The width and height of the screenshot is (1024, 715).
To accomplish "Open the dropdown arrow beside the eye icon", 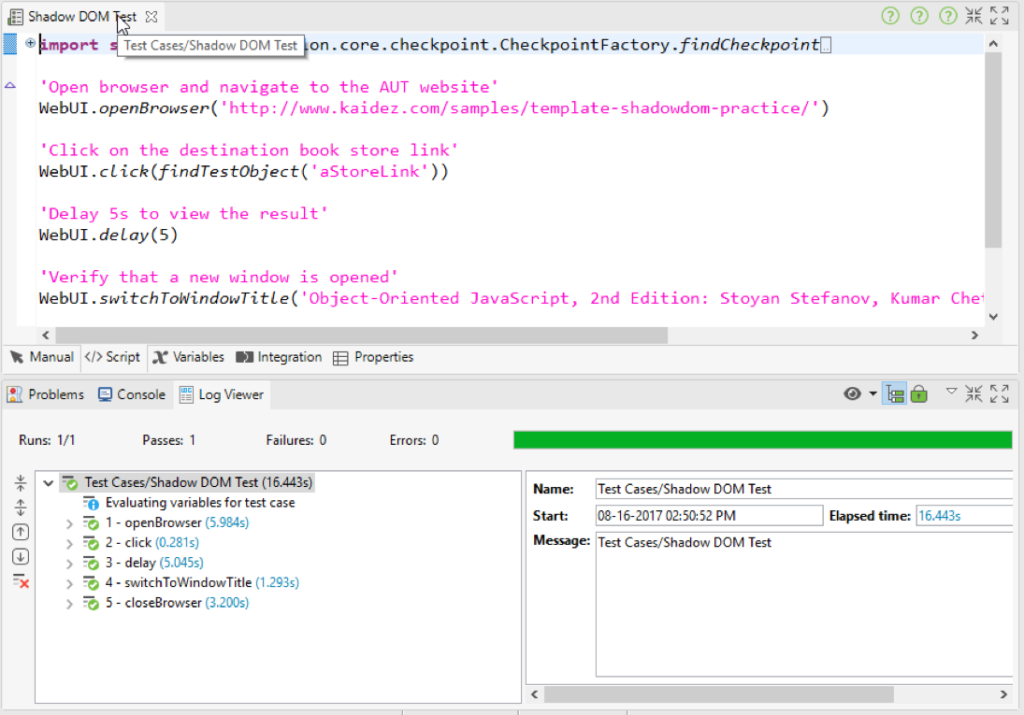I will 872,394.
